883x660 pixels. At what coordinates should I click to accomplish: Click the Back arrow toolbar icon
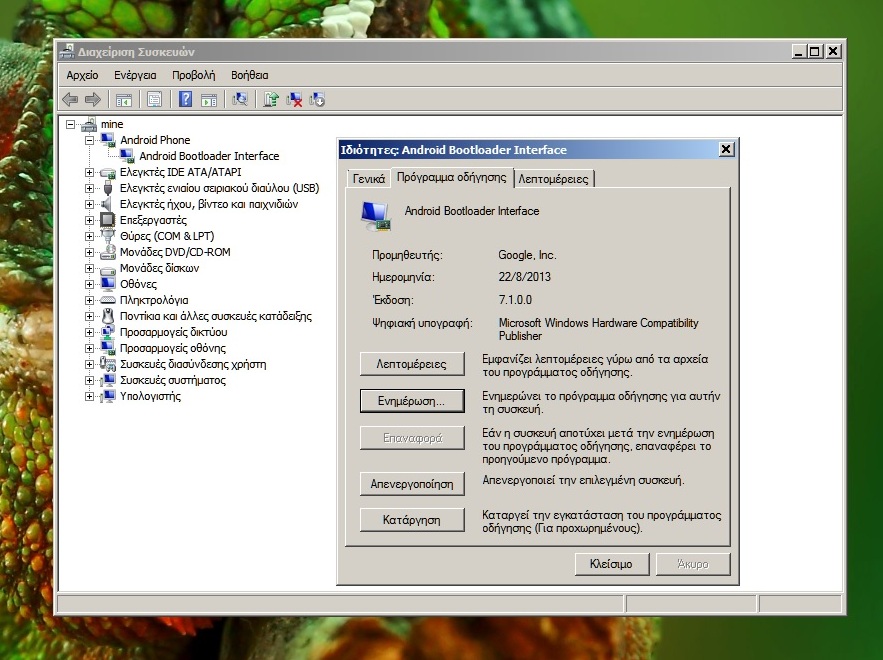coord(70,99)
